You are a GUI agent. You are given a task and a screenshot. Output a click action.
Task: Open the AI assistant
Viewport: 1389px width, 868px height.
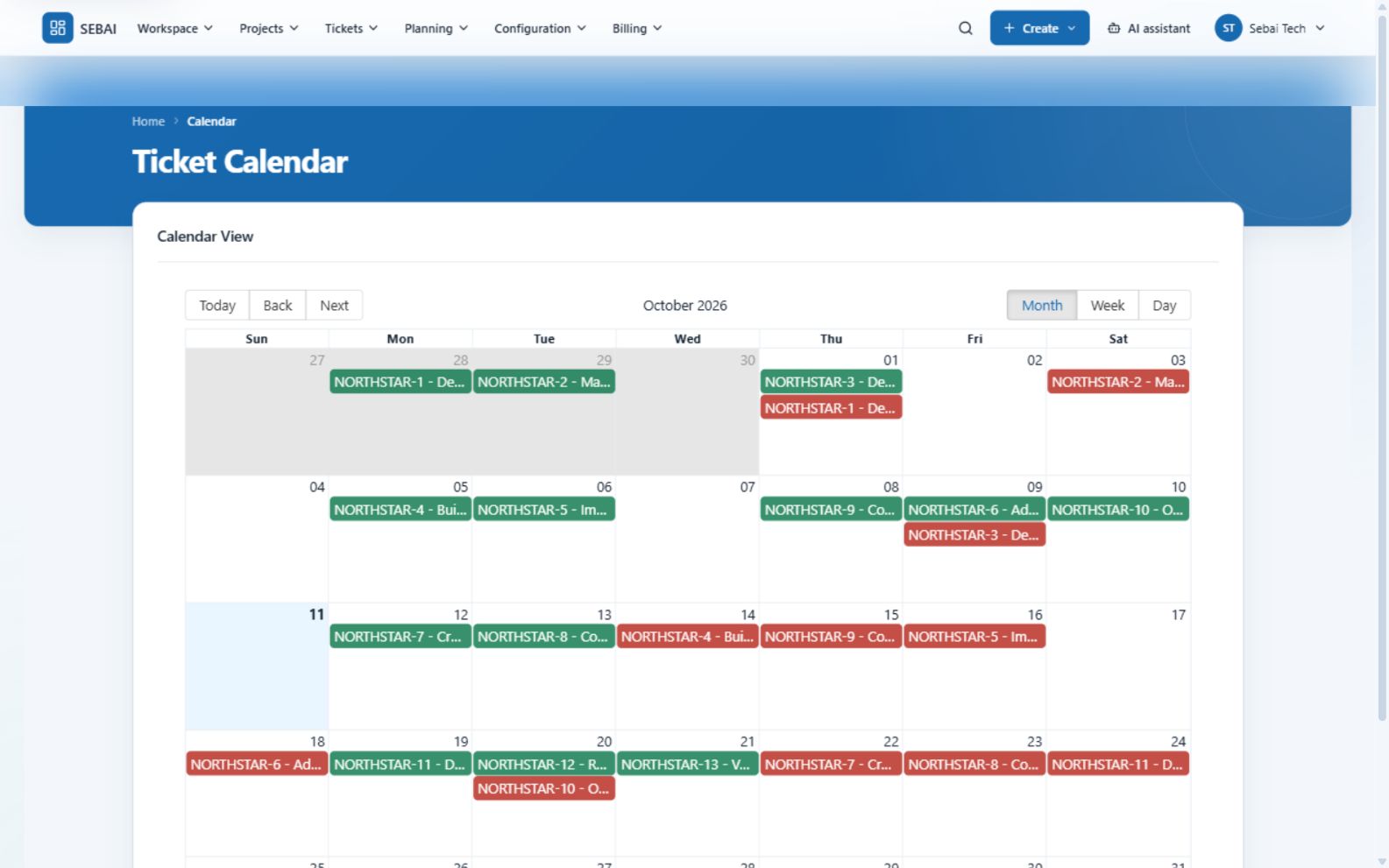point(1149,28)
